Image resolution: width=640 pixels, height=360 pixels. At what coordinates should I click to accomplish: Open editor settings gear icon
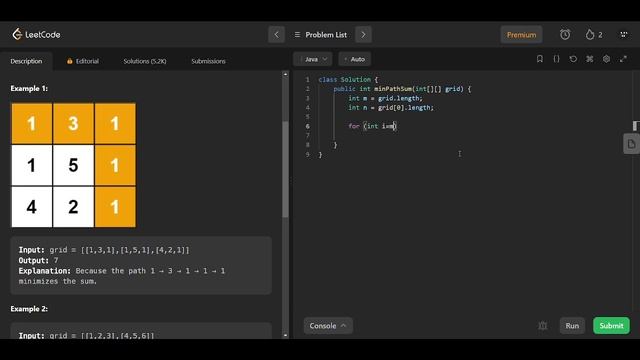click(x=607, y=59)
